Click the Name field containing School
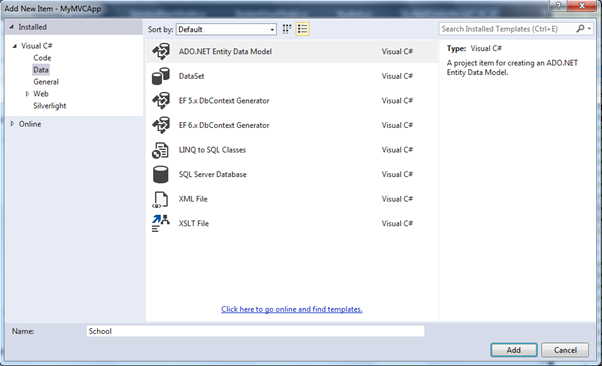The image size is (602, 366). 255,331
